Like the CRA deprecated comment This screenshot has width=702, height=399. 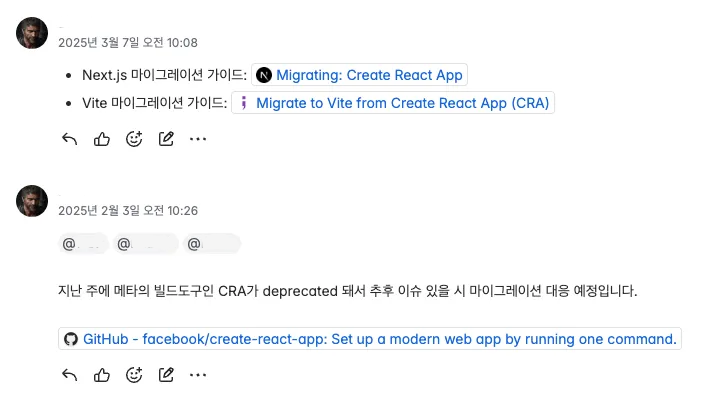(x=102, y=375)
